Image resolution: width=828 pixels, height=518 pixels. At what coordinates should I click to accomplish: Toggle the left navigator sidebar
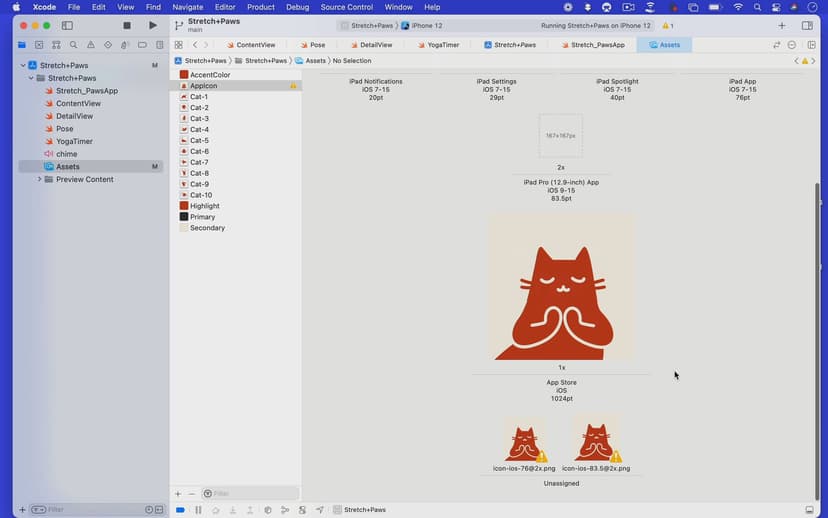point(67,25)
